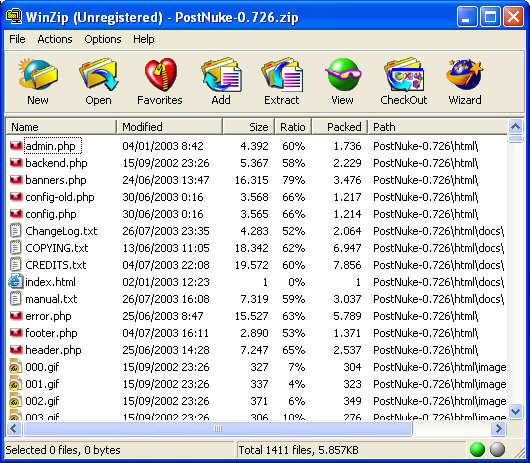The image size is (530, 463).
Task: Select the error.php file name
Action: click(48, 316)
